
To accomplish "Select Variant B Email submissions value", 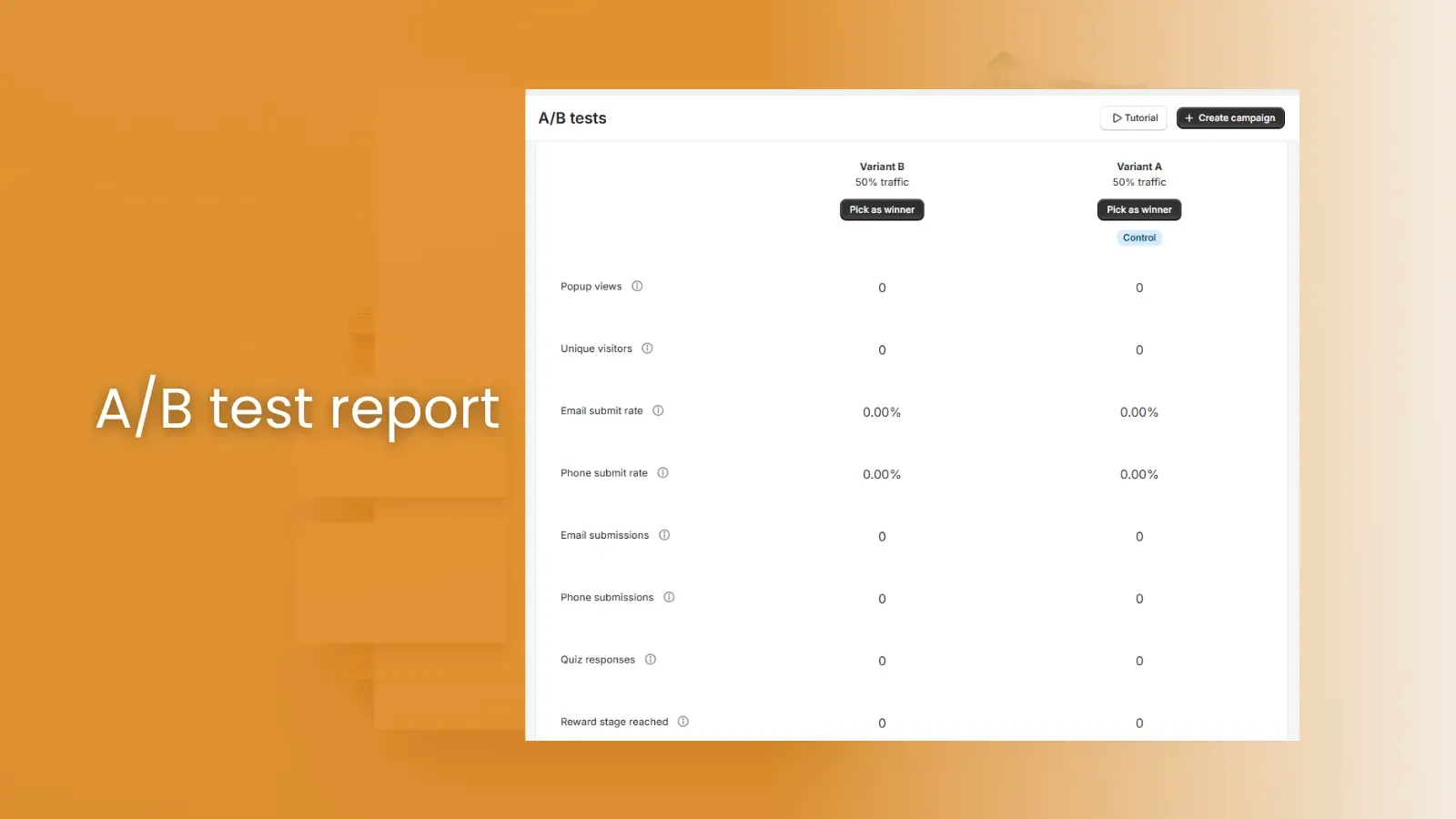I will pos(882,537).
